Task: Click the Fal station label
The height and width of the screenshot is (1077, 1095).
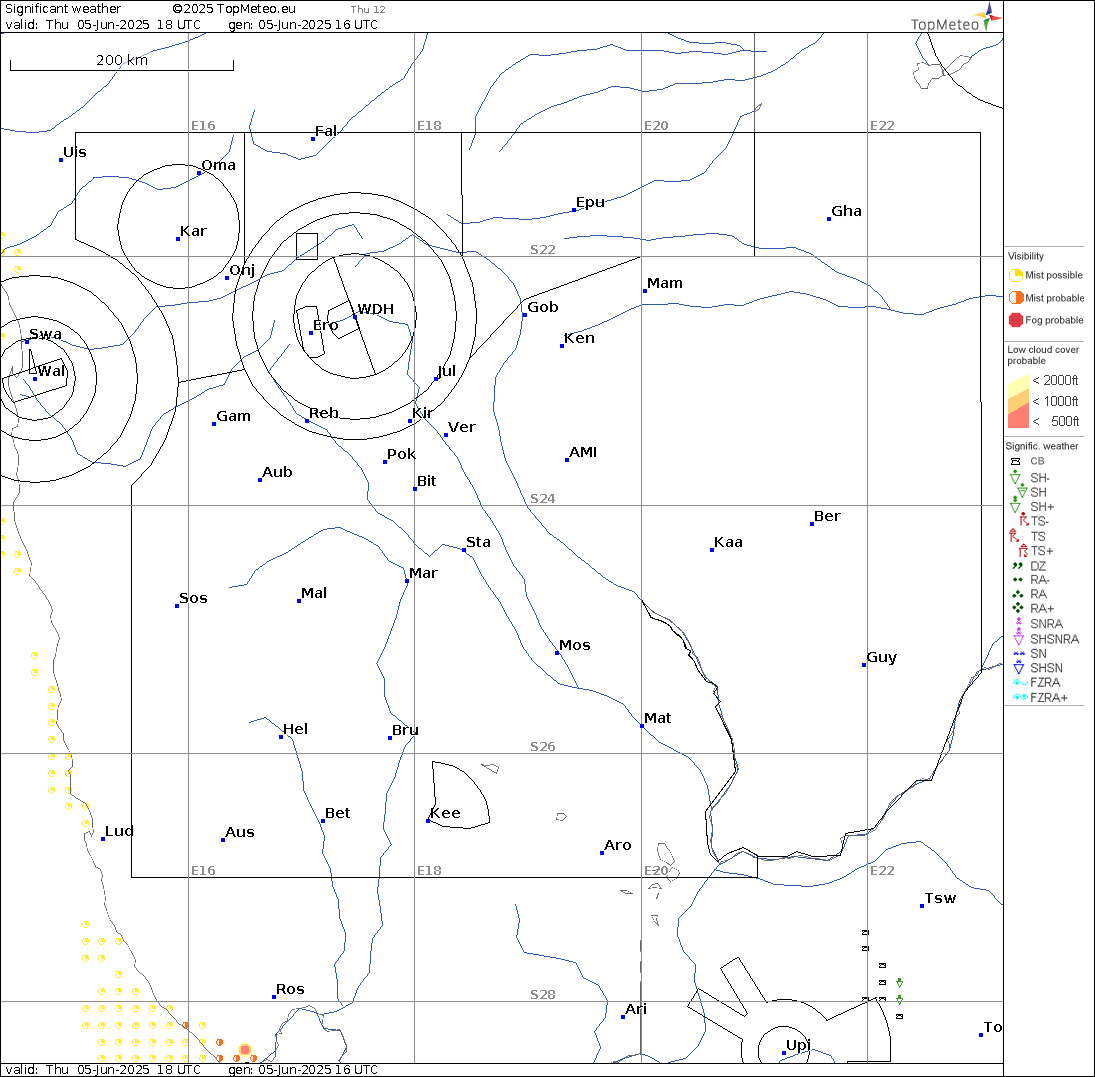Action: [326, 131]
